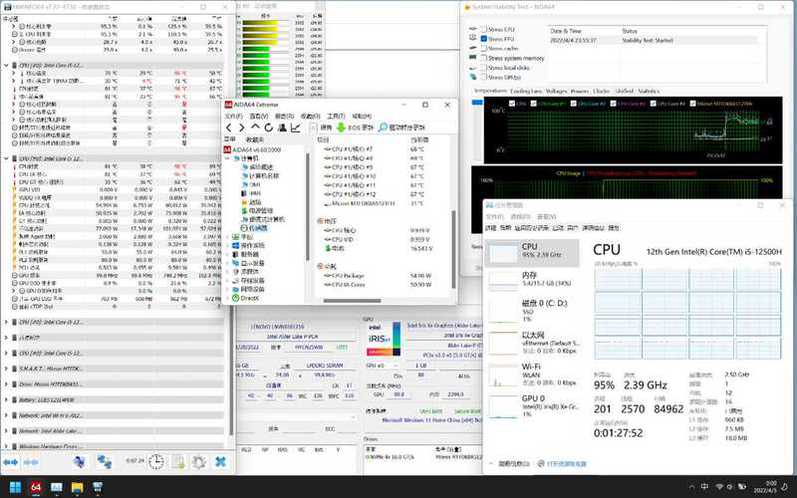Toggle the CPU Core #1 graph legend checkbox
797x498 pixels.
click(533, 103)
